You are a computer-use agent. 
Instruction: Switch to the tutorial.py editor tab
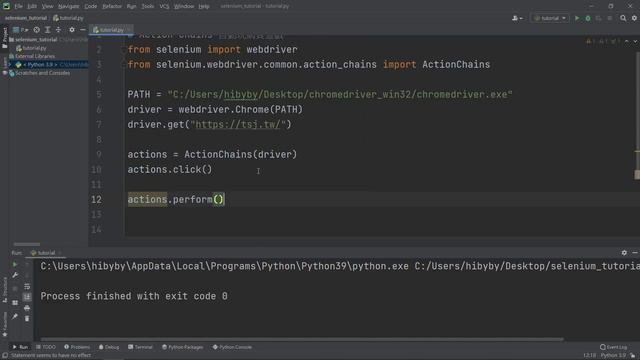pos(111,30)
